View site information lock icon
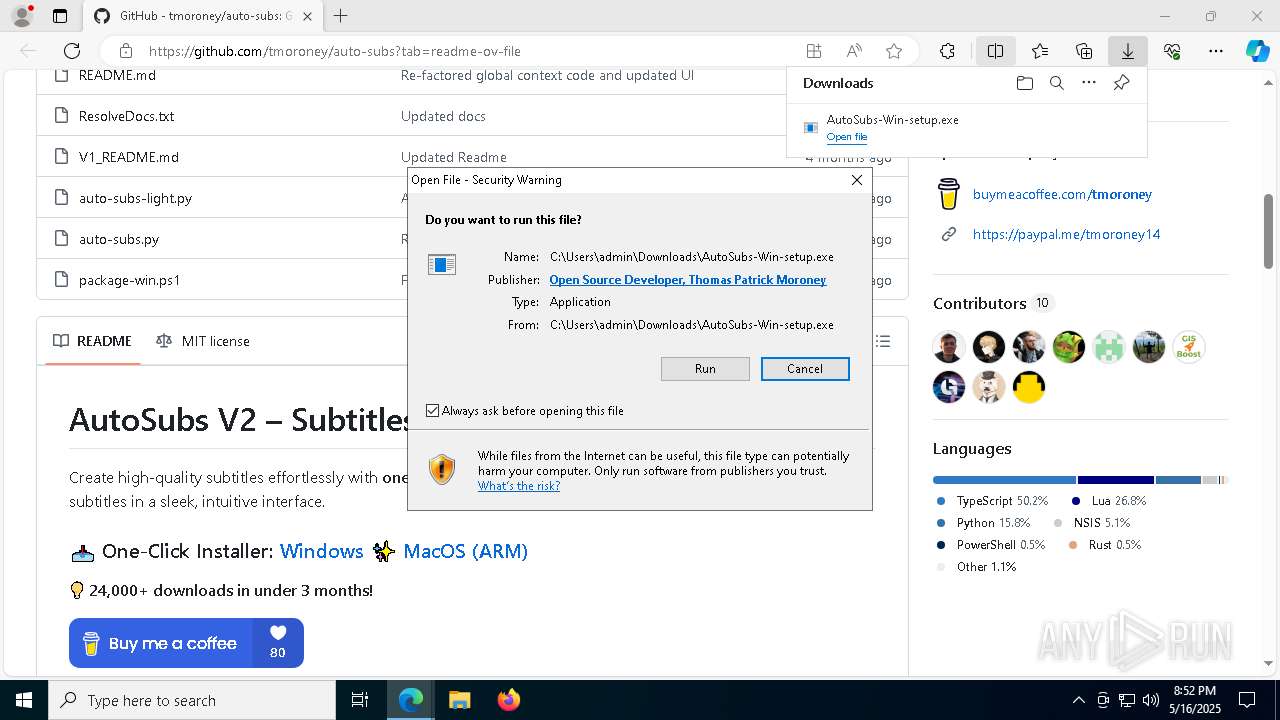Screen dimensions: 1280x720 point(125,51)
